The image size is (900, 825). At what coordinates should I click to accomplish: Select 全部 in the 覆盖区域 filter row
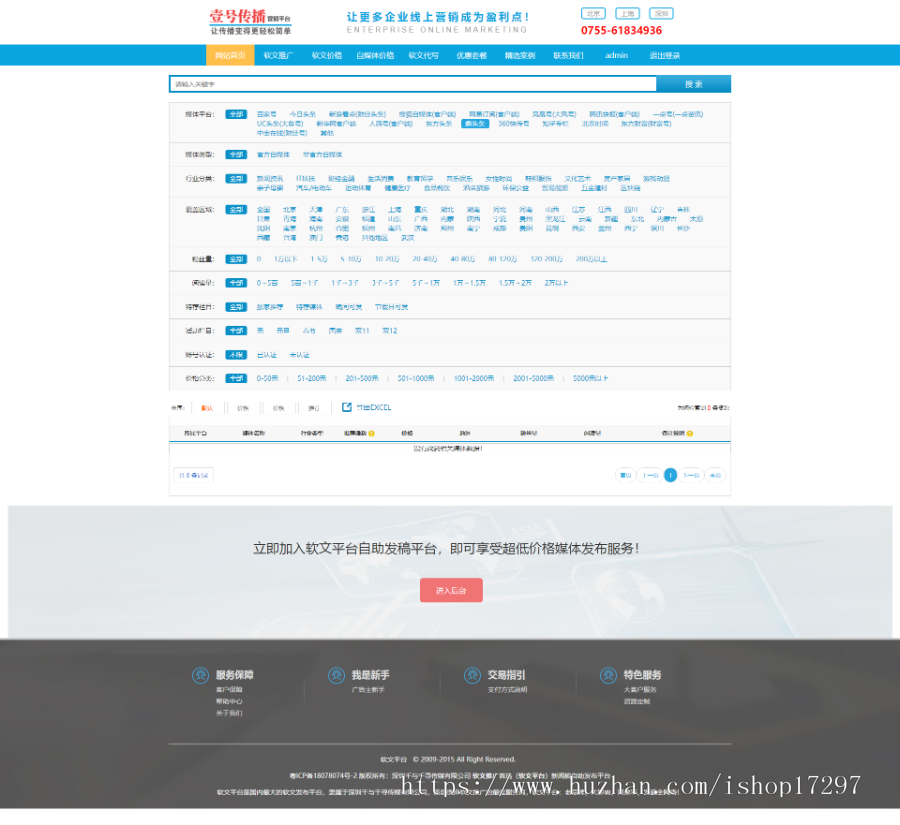coord(236,210)
